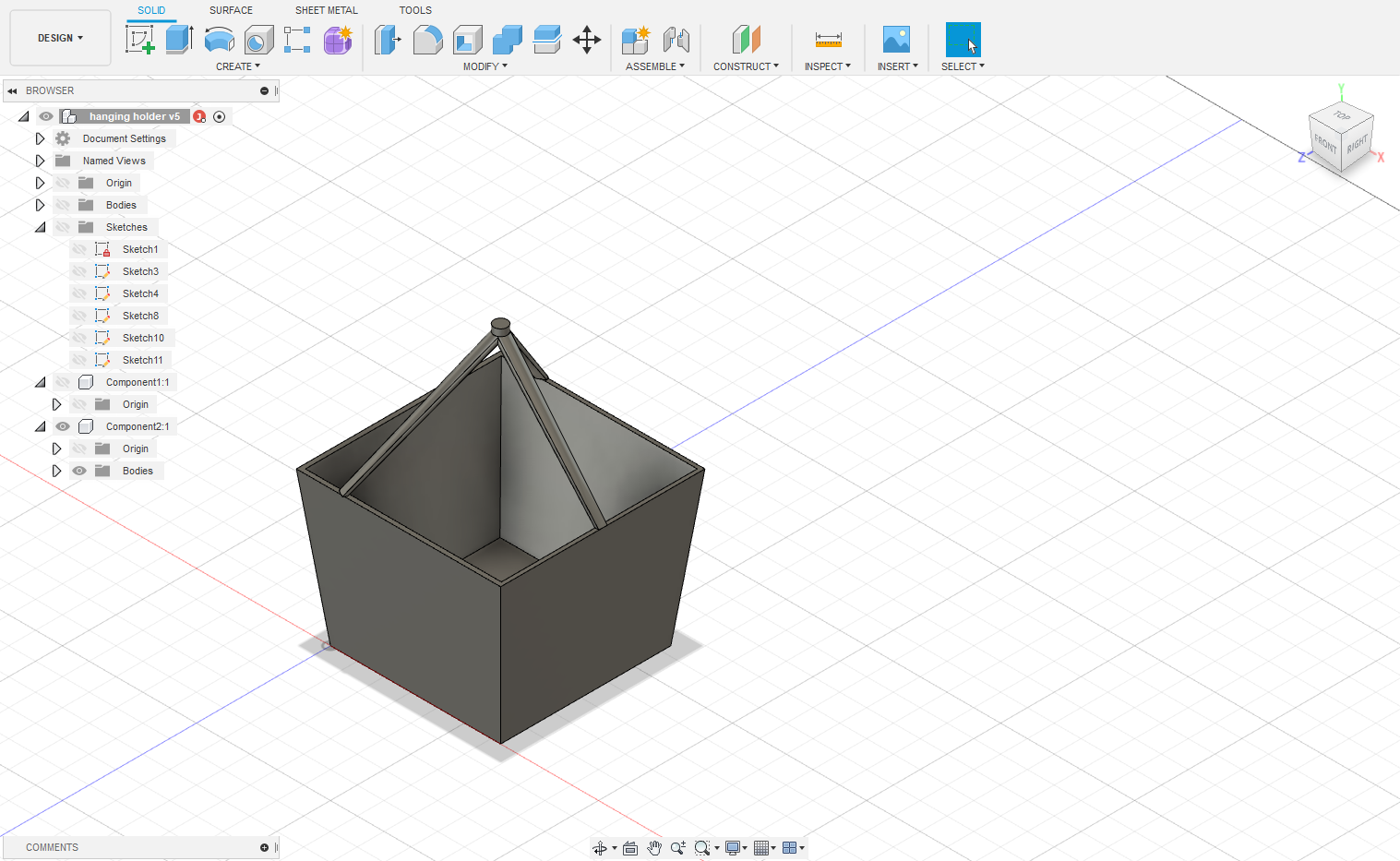1400x861 pixels.
Task: Switch to the SURFACE tab
Action: (x=231, y=10)
